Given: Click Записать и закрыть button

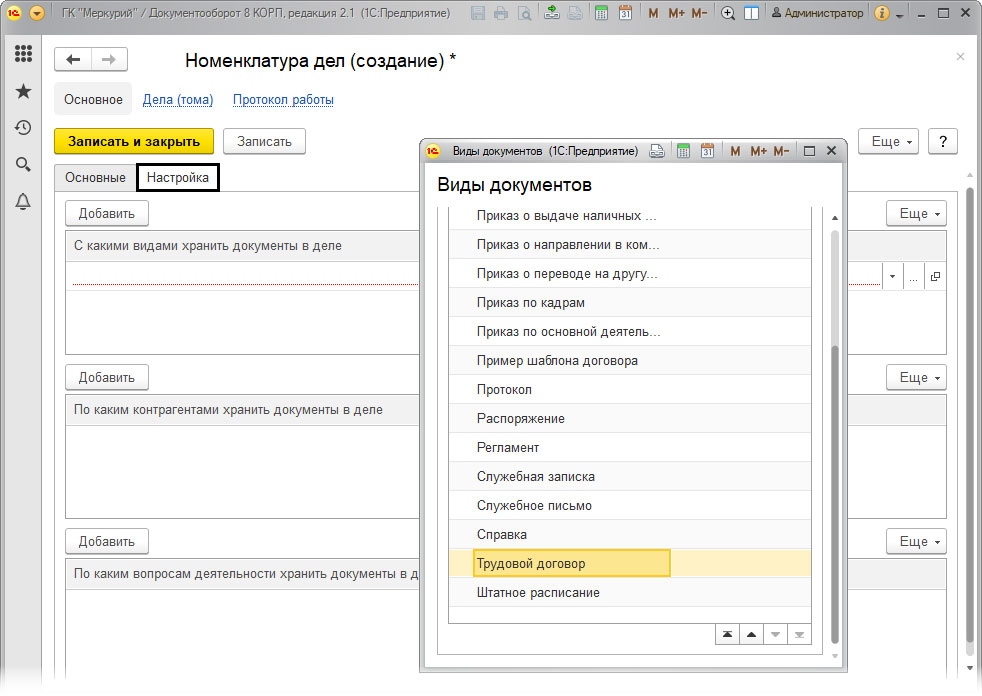Looking at the screenshot, I should tap(134, 142).
